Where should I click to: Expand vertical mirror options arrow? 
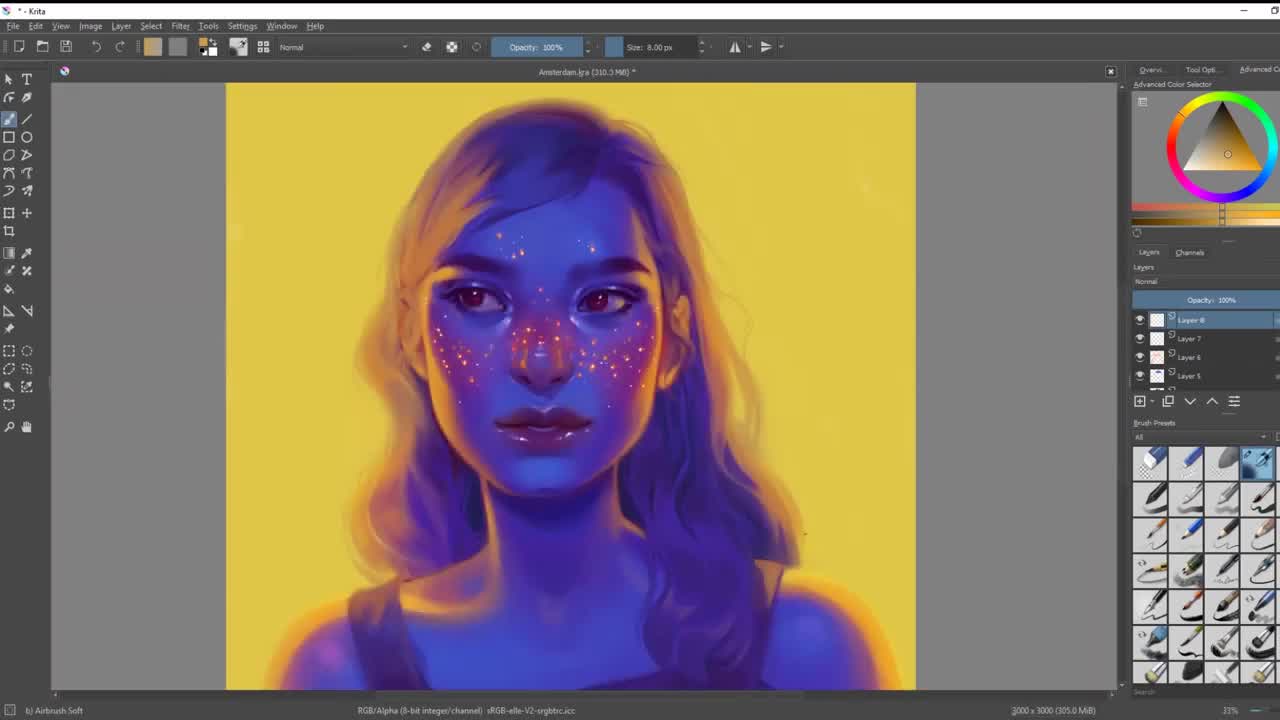point(781,47)
